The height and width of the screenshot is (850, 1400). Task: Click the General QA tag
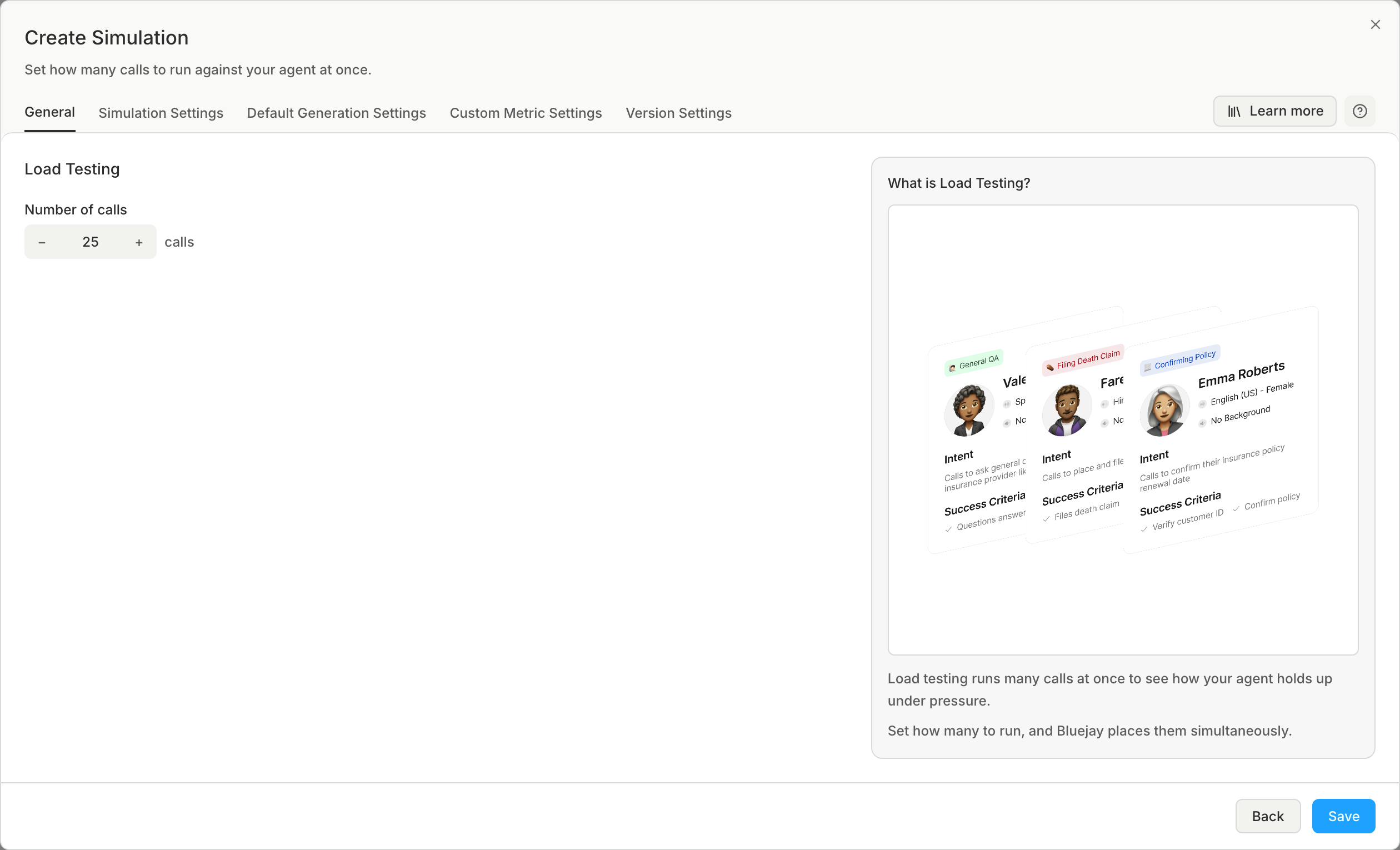[x=974, y=362]
